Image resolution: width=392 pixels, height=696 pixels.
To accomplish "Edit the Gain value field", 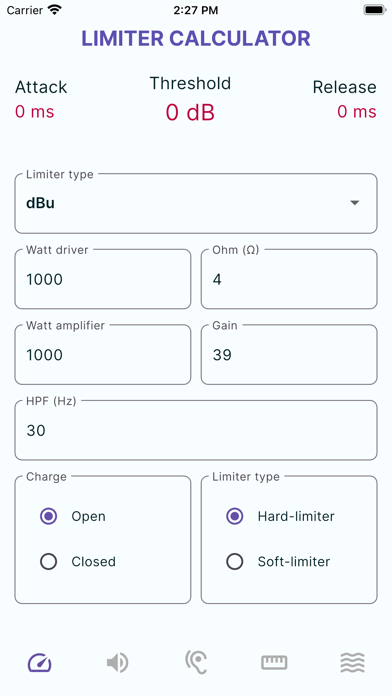I will [x=289, y=354].
